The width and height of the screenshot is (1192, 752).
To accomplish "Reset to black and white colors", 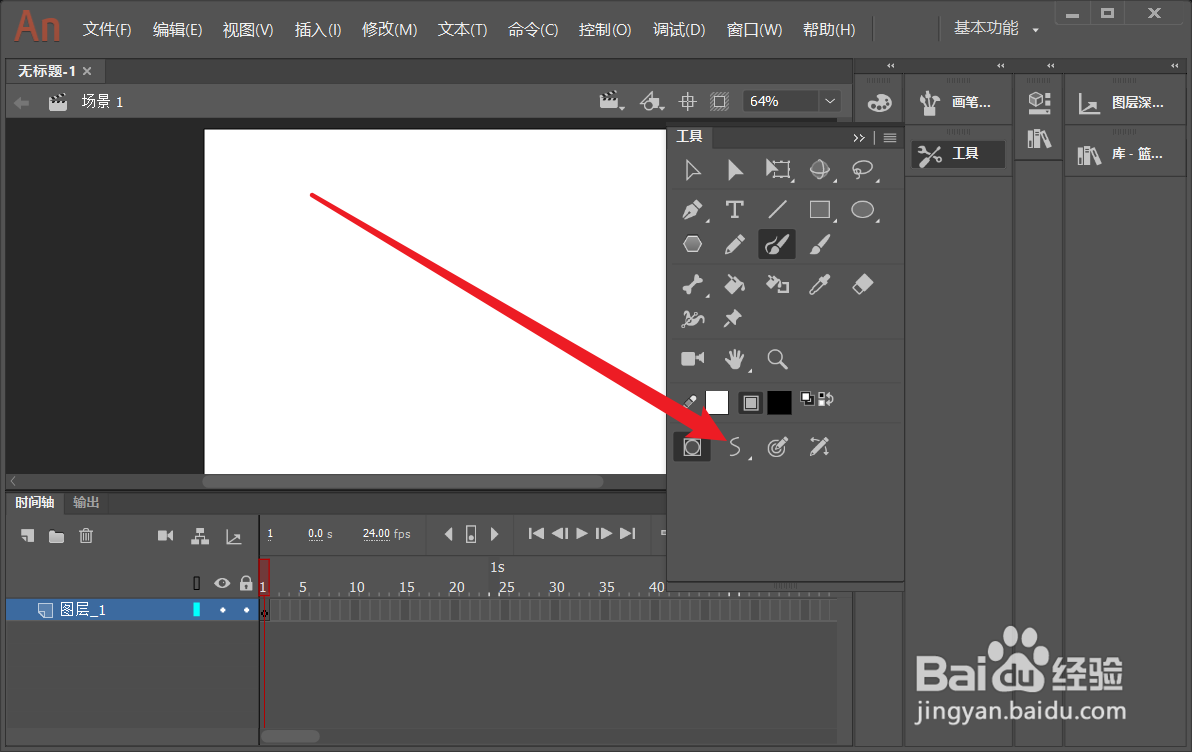I will (807, 398).
